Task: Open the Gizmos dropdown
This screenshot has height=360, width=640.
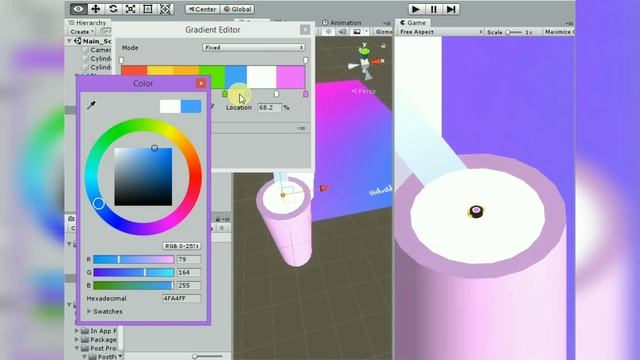Action: click(x=383, y=32)
